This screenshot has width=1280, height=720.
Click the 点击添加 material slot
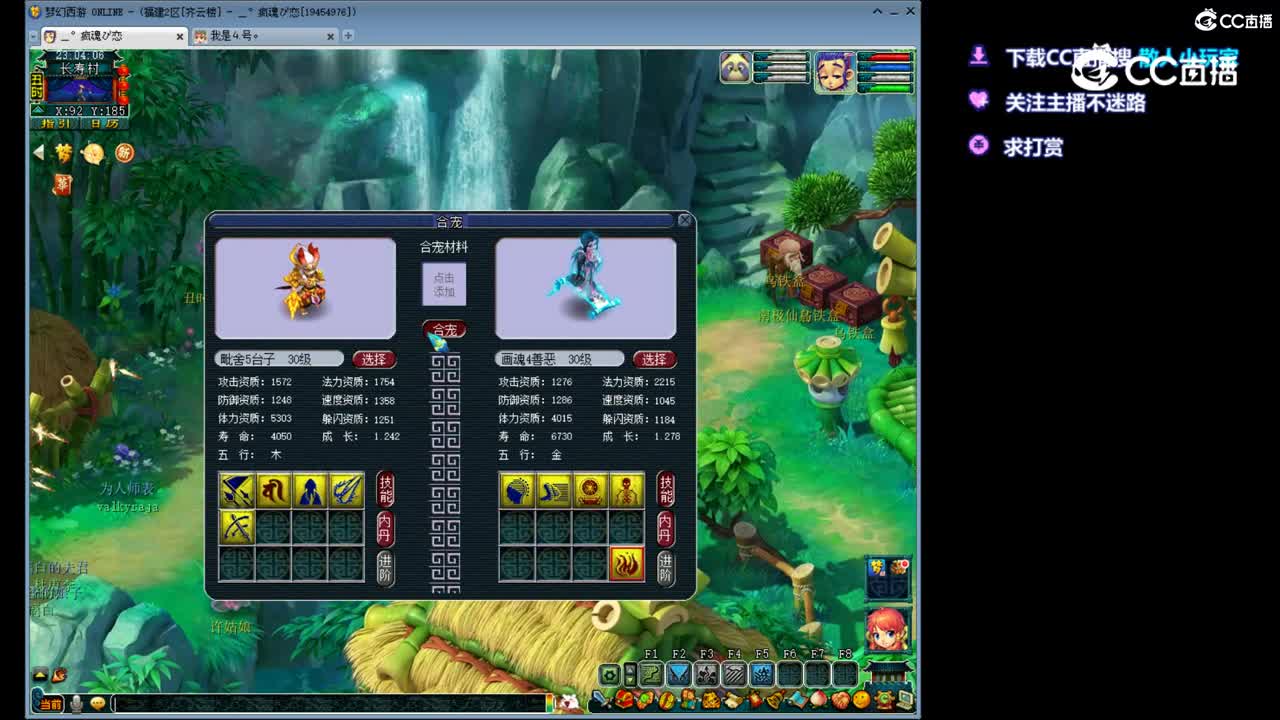click(444, 285)
